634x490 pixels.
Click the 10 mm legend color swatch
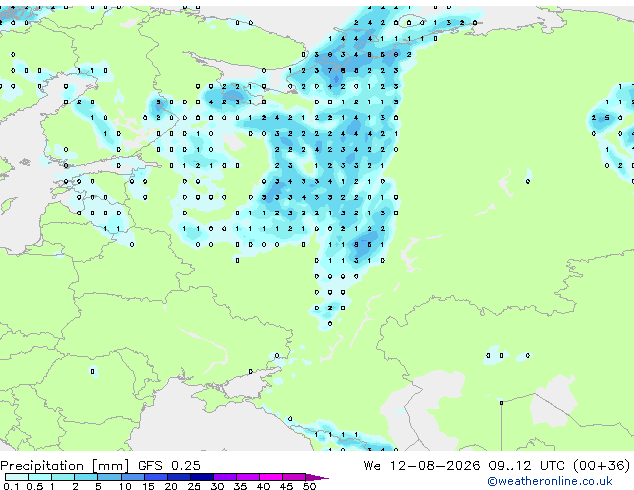132,477
